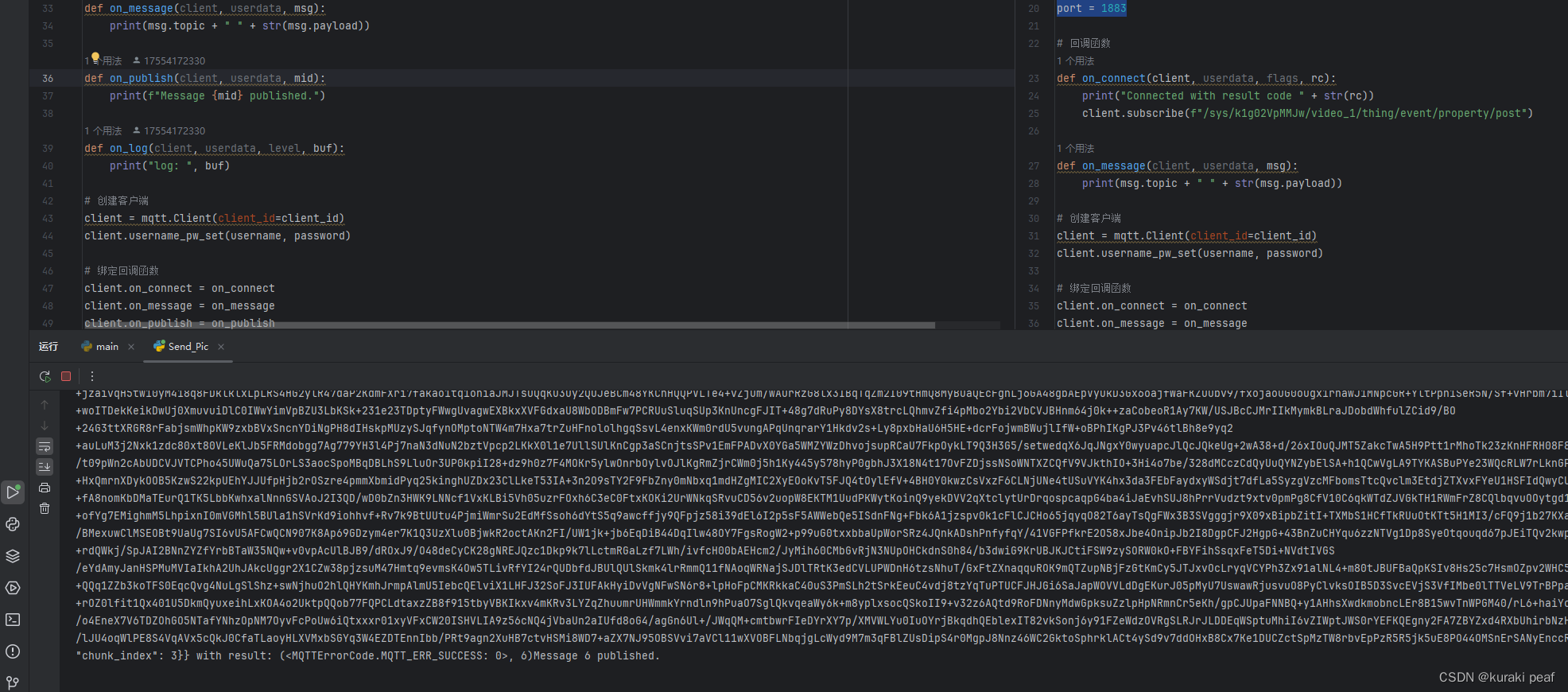
Task: Show usages above on_message in right editor
Action: (1075, 149)
